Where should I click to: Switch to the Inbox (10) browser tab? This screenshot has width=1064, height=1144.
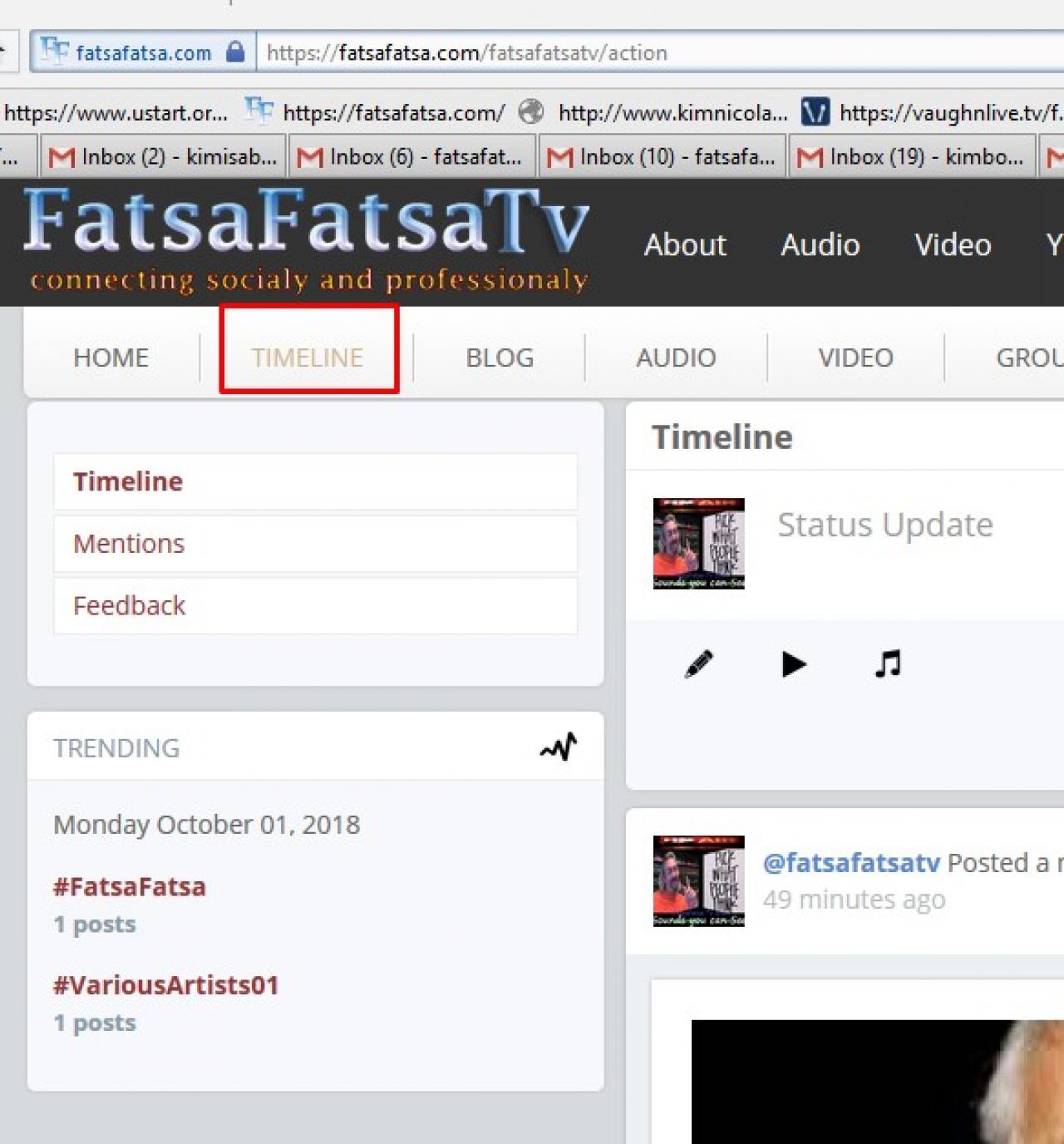[662, 156]
